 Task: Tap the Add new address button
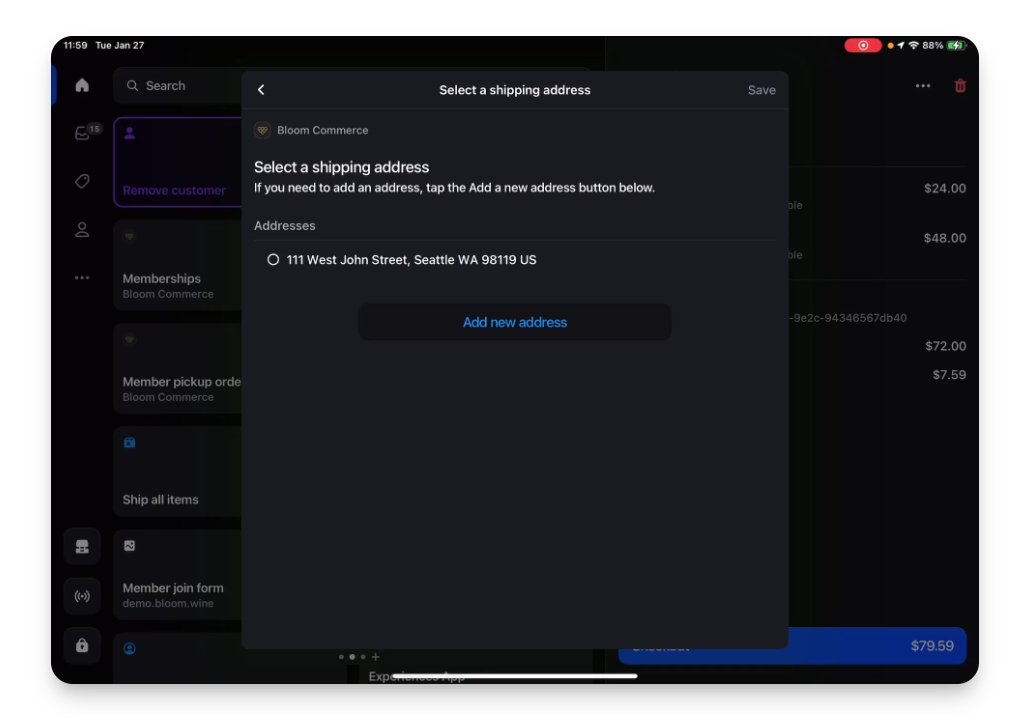coord(514,322)
